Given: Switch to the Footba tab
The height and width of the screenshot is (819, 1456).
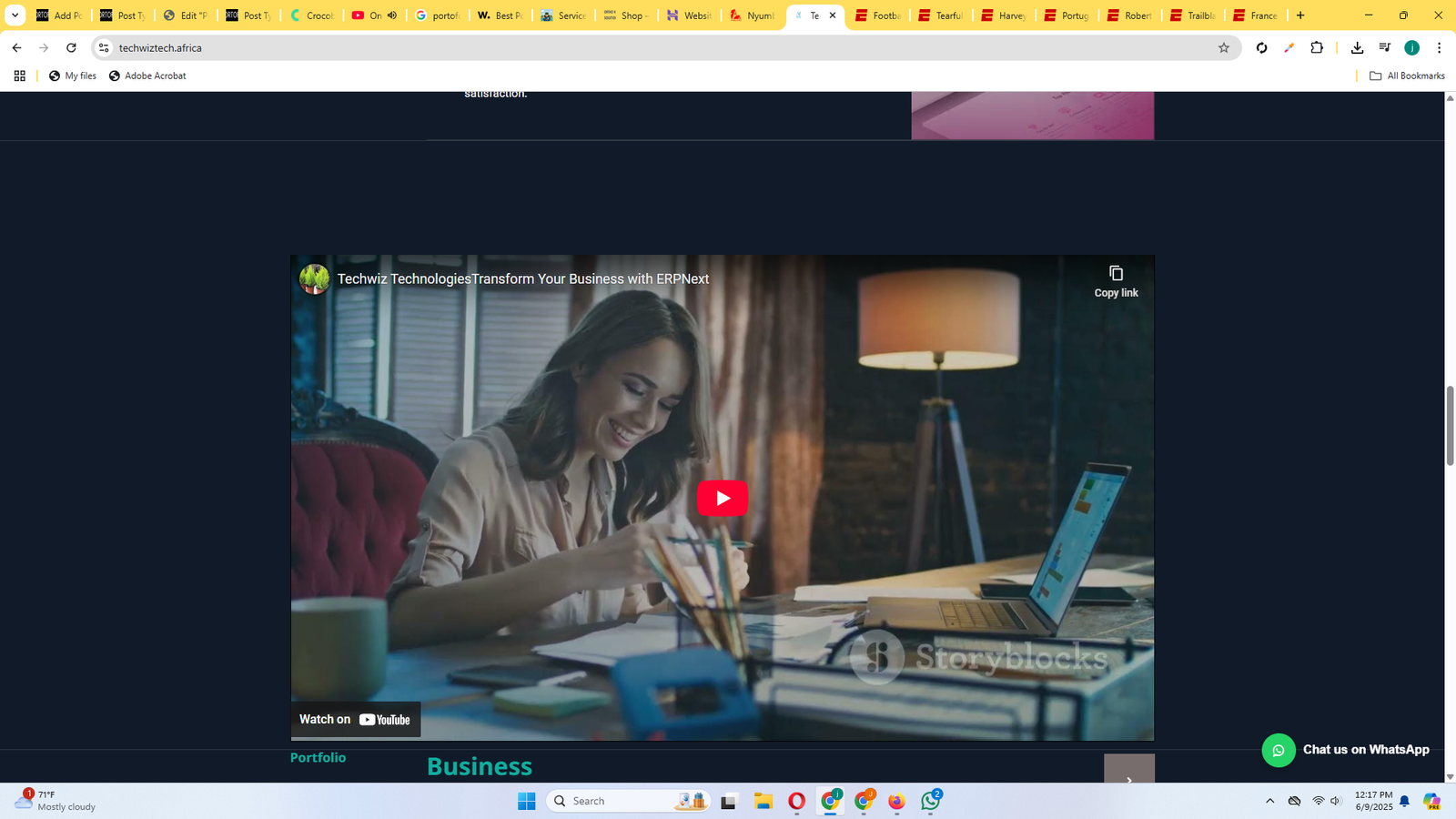Looking at the screenshot, I should click(x=879, y=15).
